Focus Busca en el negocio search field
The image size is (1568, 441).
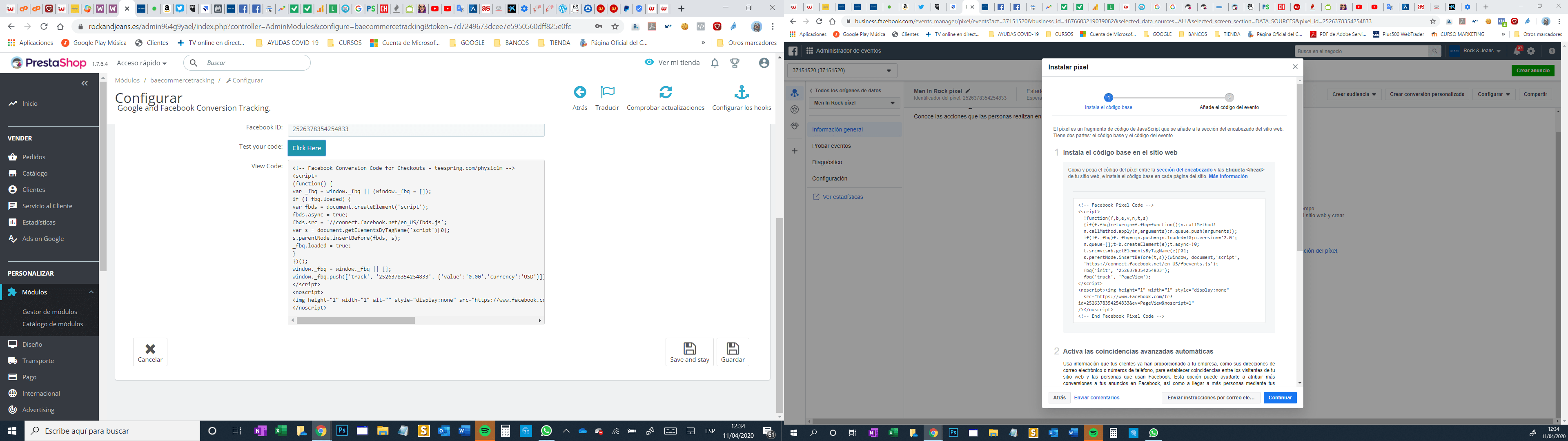[1362, 51]
